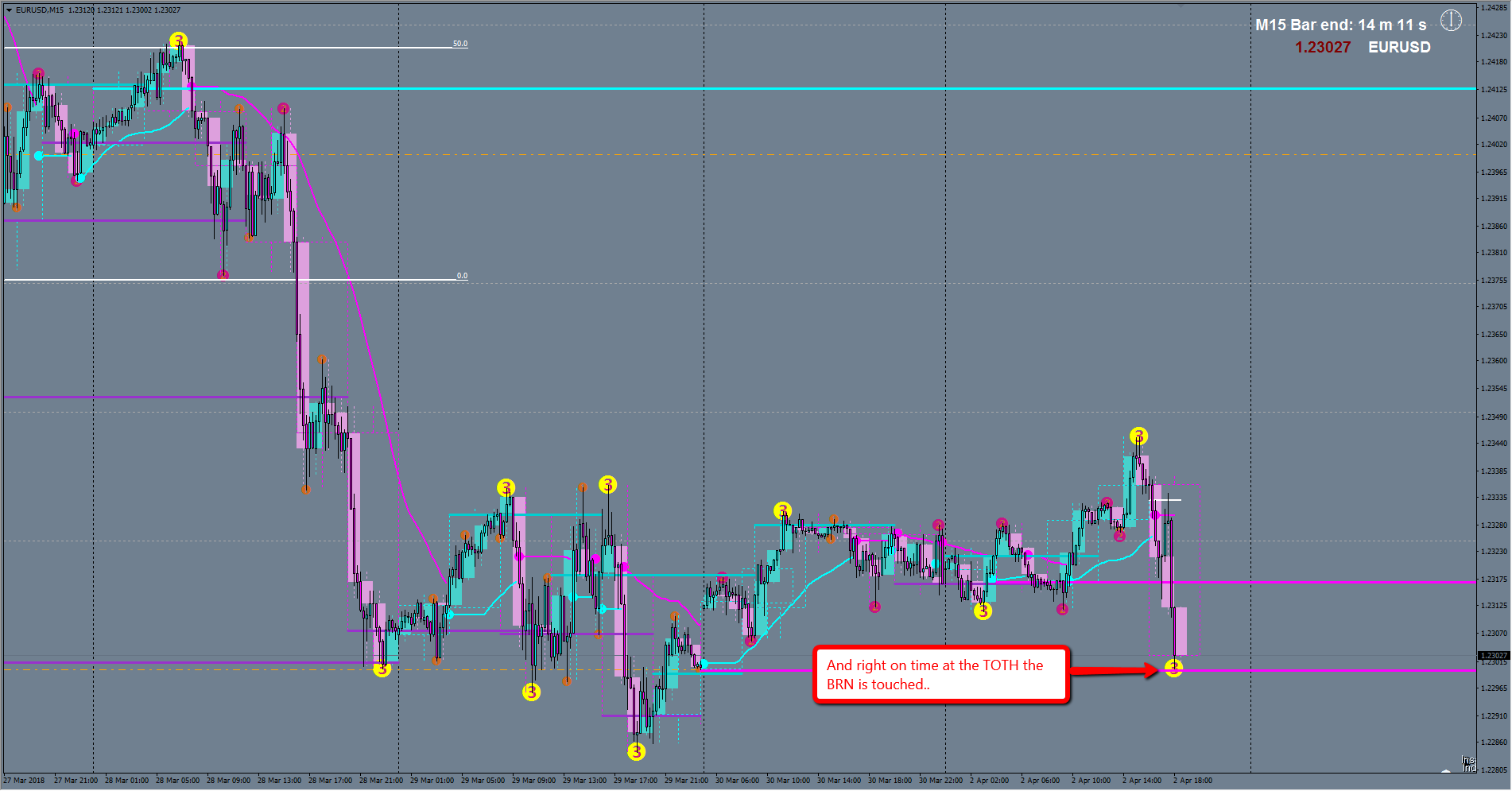
Task: Click the 1.23860 price axis label
Action: click(1495, 227)
